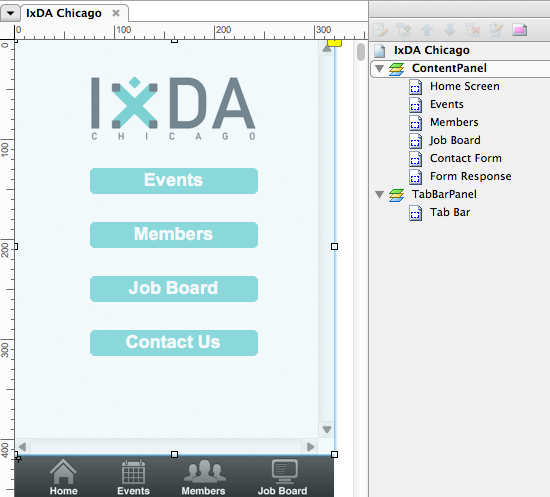
Task: Open the page tabs dropdown arrow
Action: point(10,13)
